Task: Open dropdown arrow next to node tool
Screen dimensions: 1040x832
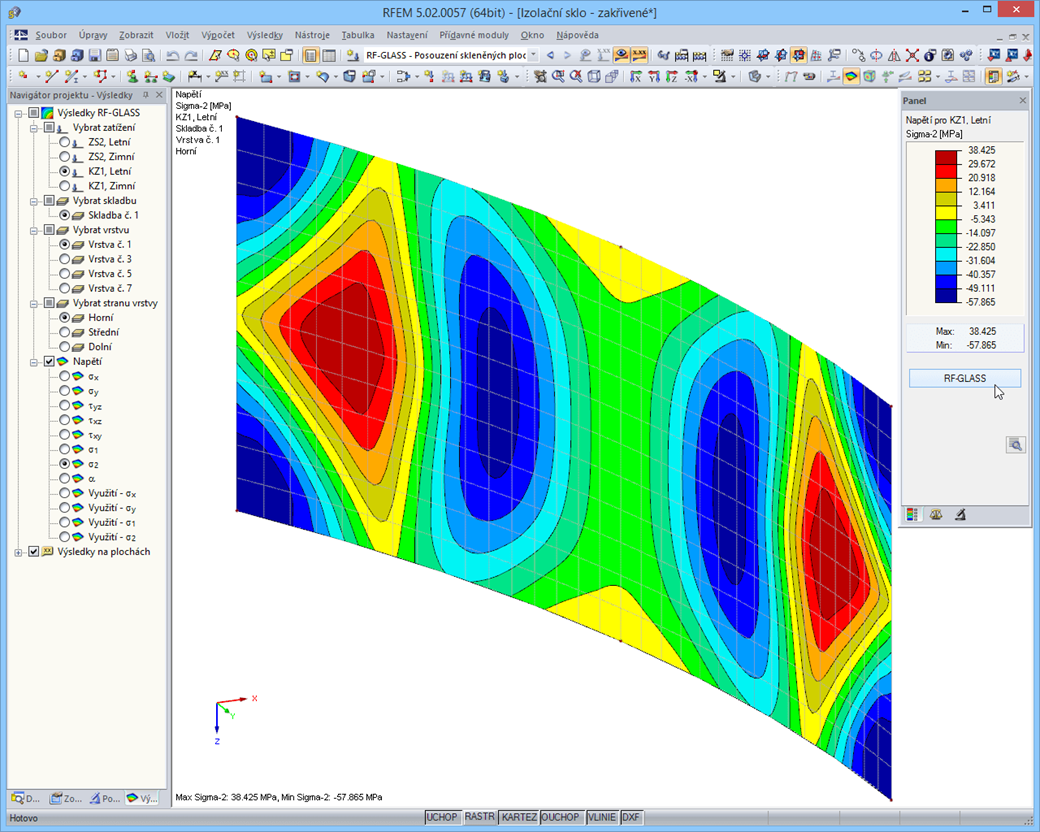Action: (x=38, y=77)
